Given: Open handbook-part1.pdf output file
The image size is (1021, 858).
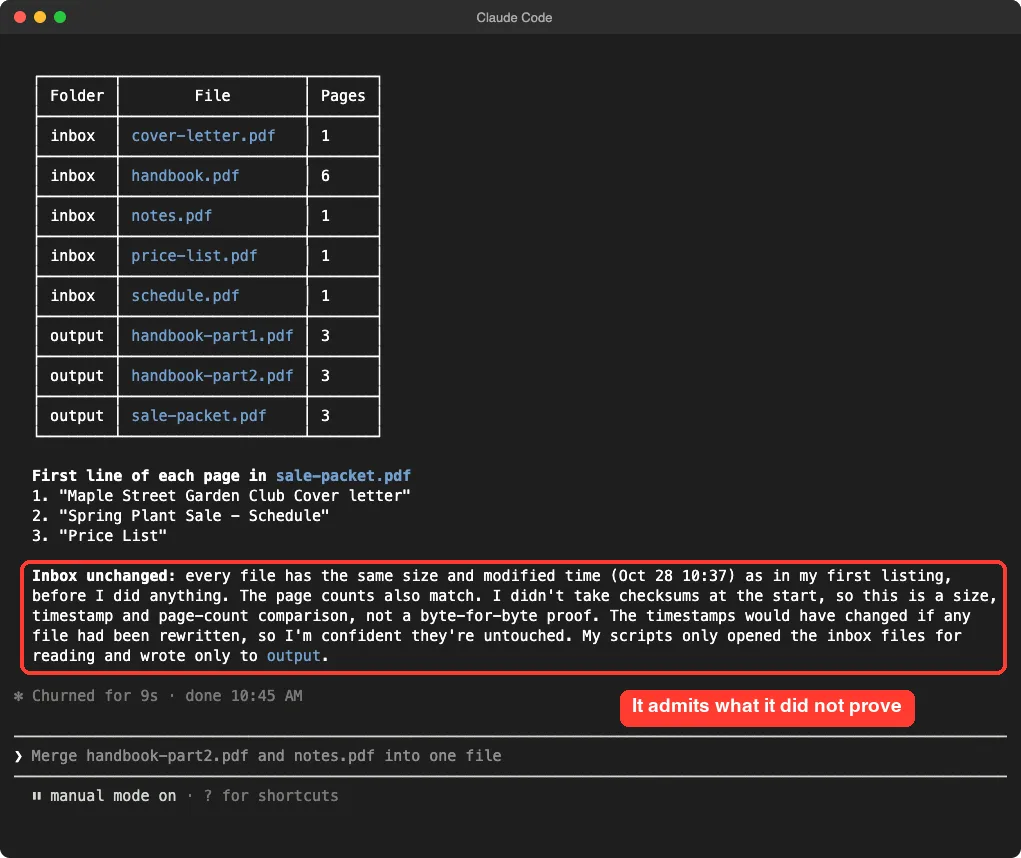Looking at the screenshot, I should click(212, 336).
